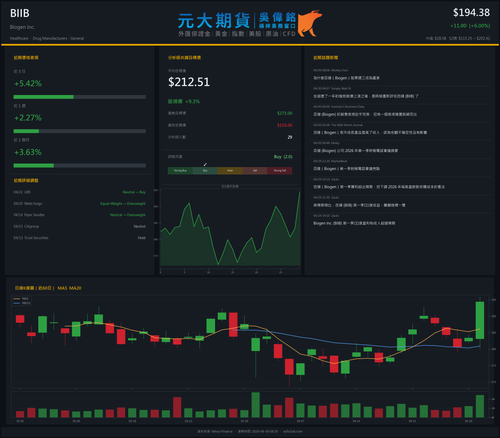Screen dimensions: 500x438
Task: Open the Wall Street Journal news headline
Action: click(370, 133)
